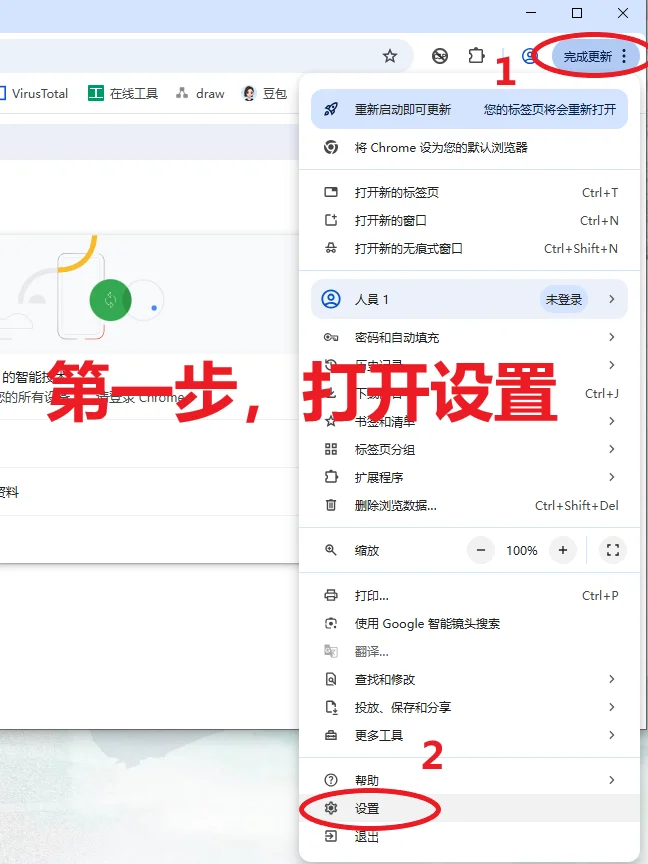Decrease zoom with the minus button
The image size is (648, 864).
[x=480, y=550]
